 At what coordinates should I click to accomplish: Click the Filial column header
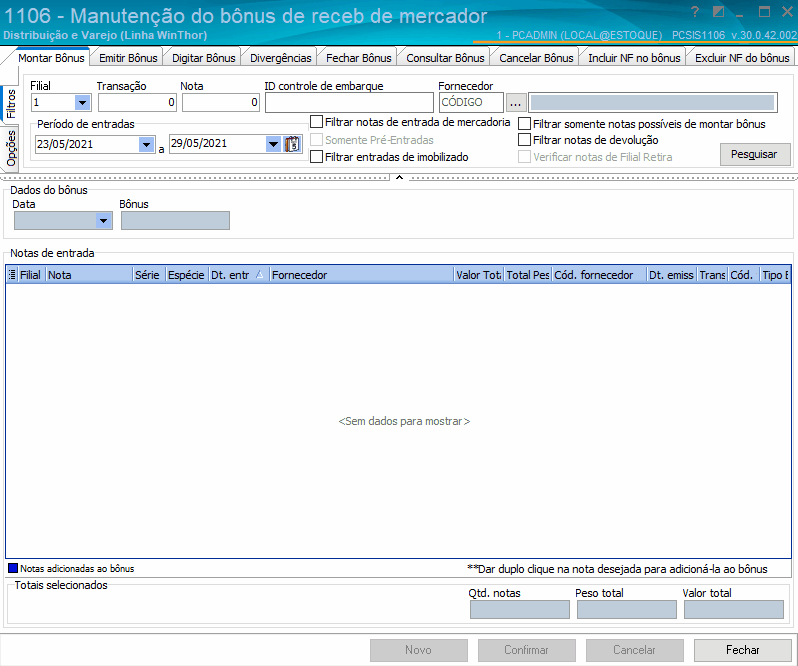[x=31, y=275]
